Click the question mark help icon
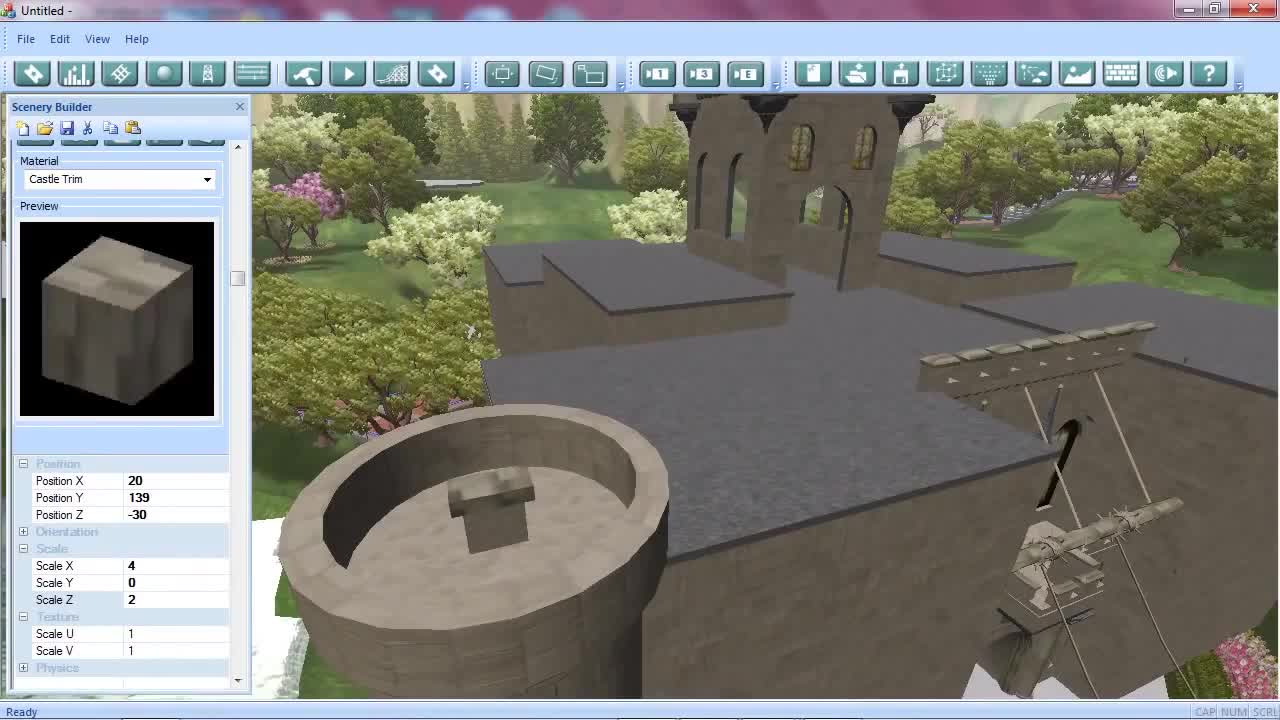Viewport: 1280px width, 720px height. coord(1209,74)
